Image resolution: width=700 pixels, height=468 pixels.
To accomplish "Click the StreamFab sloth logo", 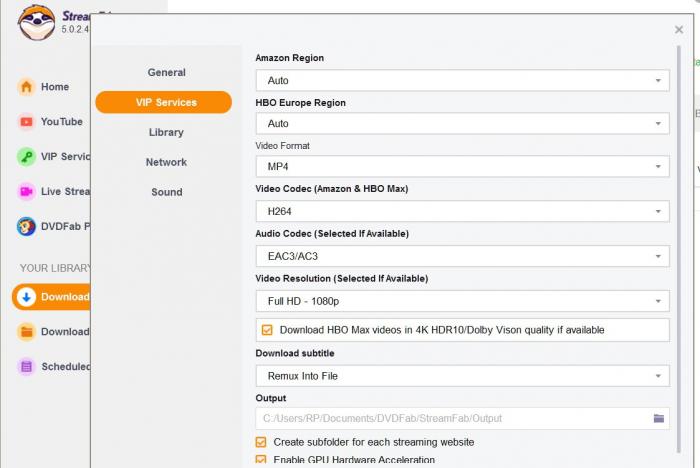I will [x=35, y=22].
